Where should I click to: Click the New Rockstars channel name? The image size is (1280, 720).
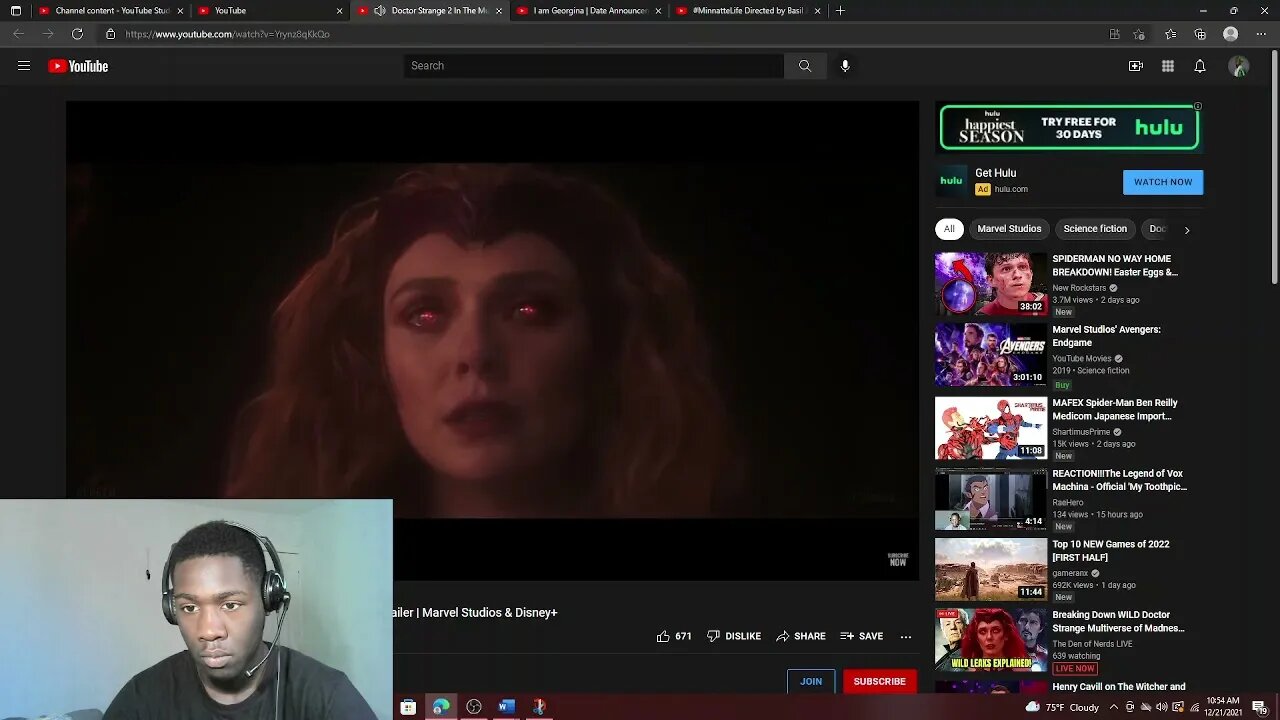(x=1079, y=288)
